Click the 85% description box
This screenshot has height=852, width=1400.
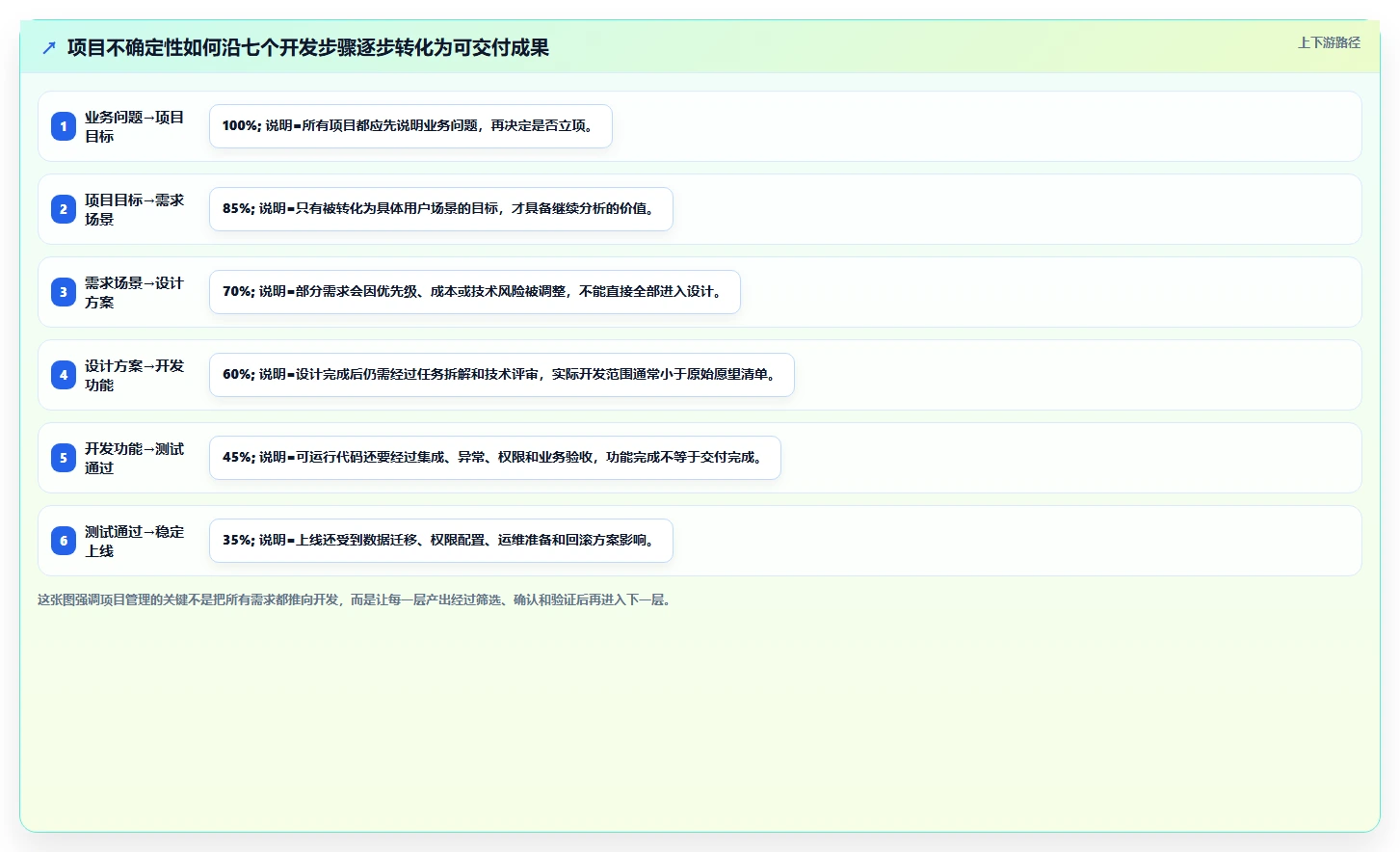pos(441,209)
